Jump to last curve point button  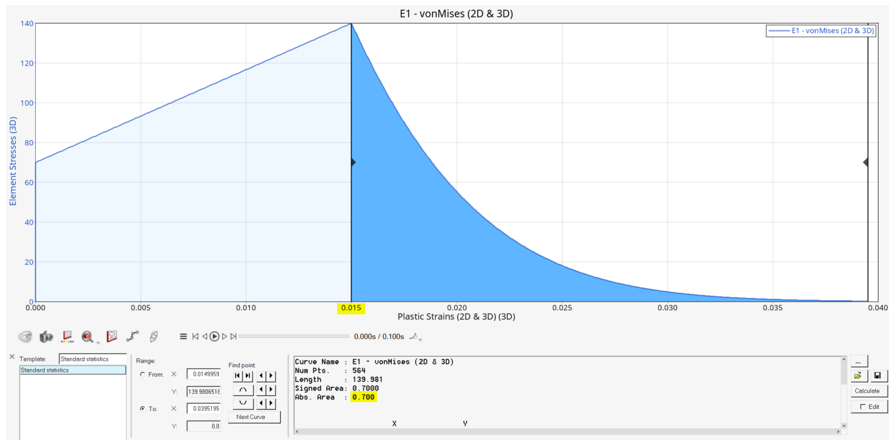click(248, 376)
